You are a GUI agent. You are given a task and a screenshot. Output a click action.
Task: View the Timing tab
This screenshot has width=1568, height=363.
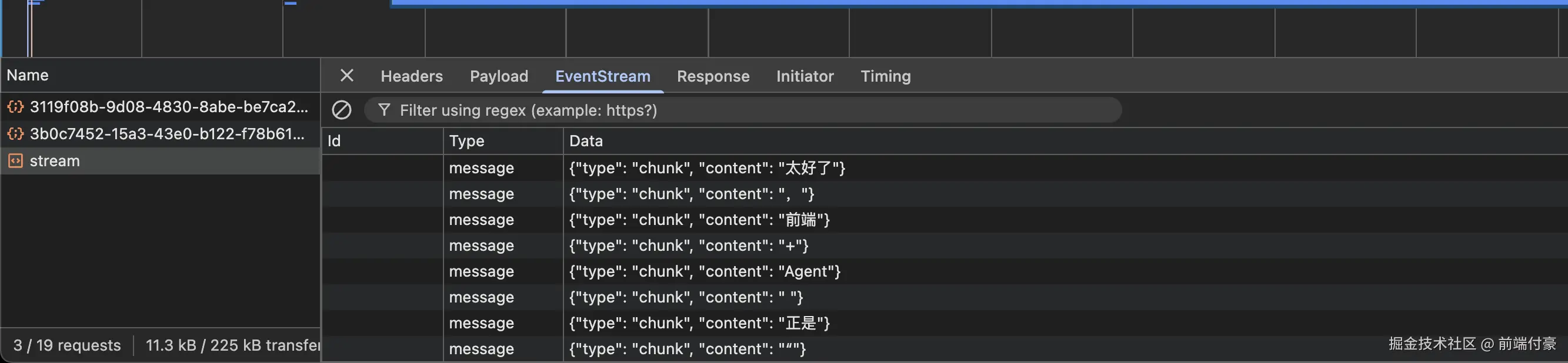[885, 76]
